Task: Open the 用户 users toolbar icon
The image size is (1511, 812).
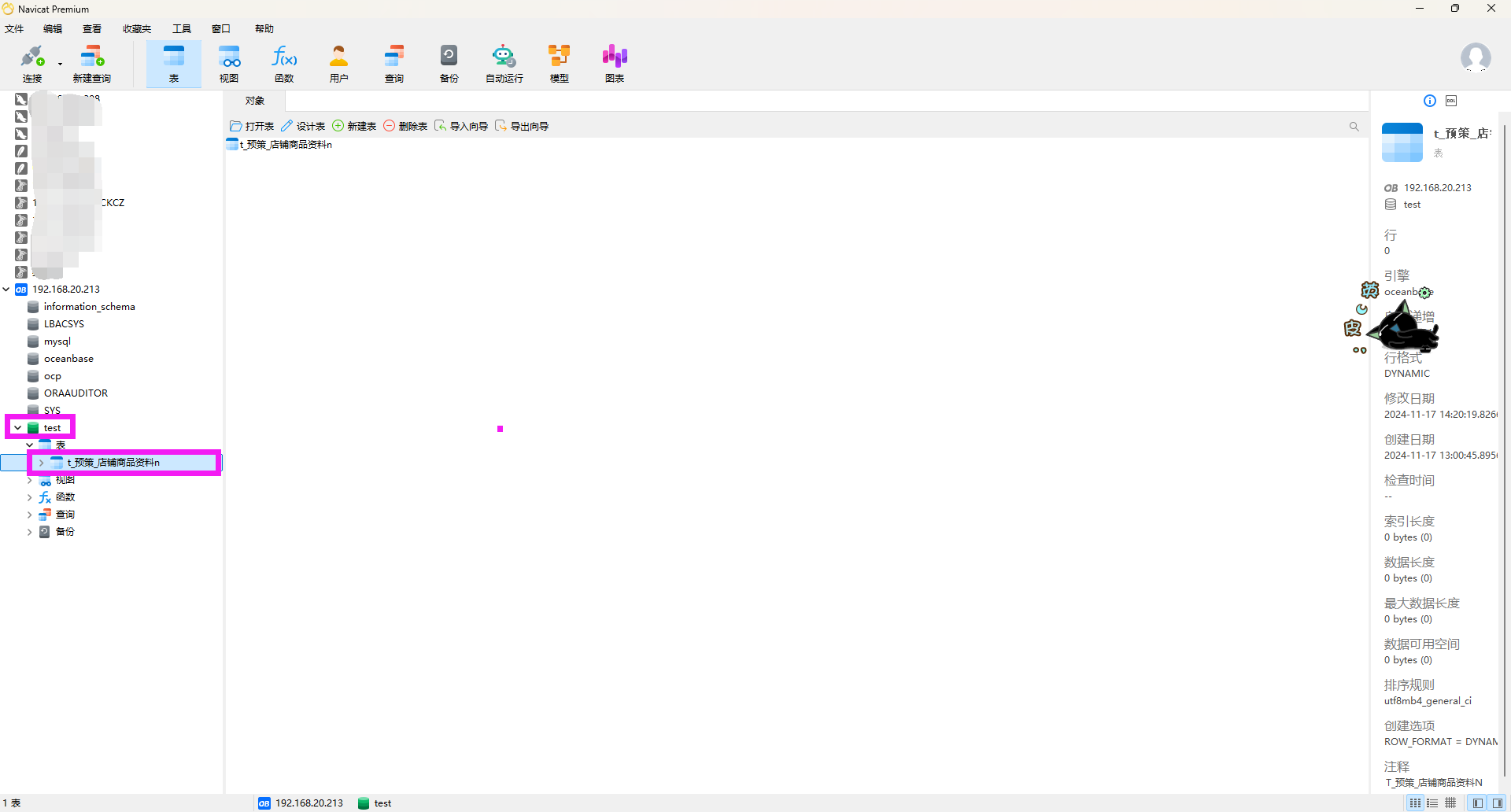Action: (339, 64)
